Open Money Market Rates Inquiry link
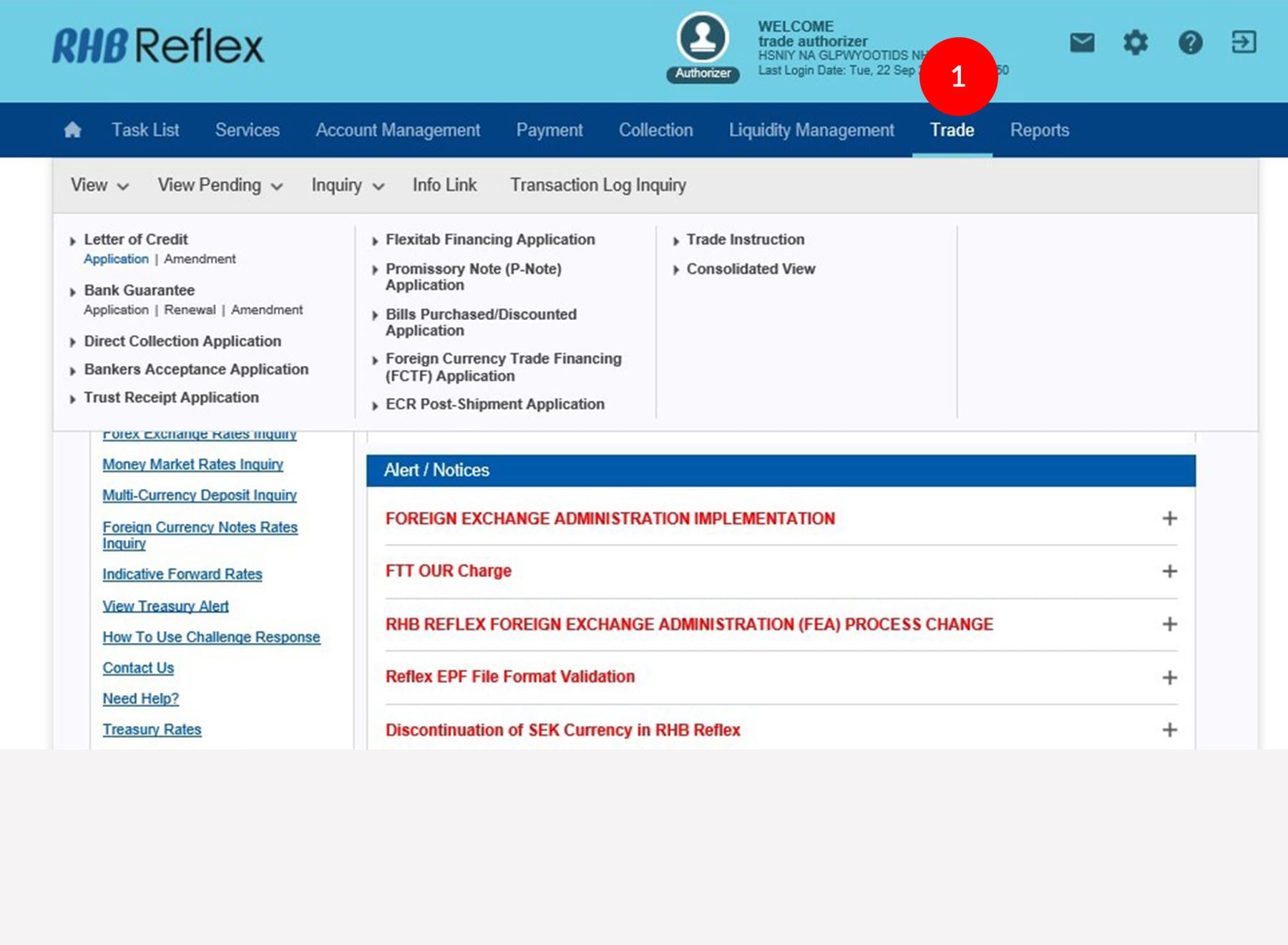 pyautogui.click(x=192, y=465)
